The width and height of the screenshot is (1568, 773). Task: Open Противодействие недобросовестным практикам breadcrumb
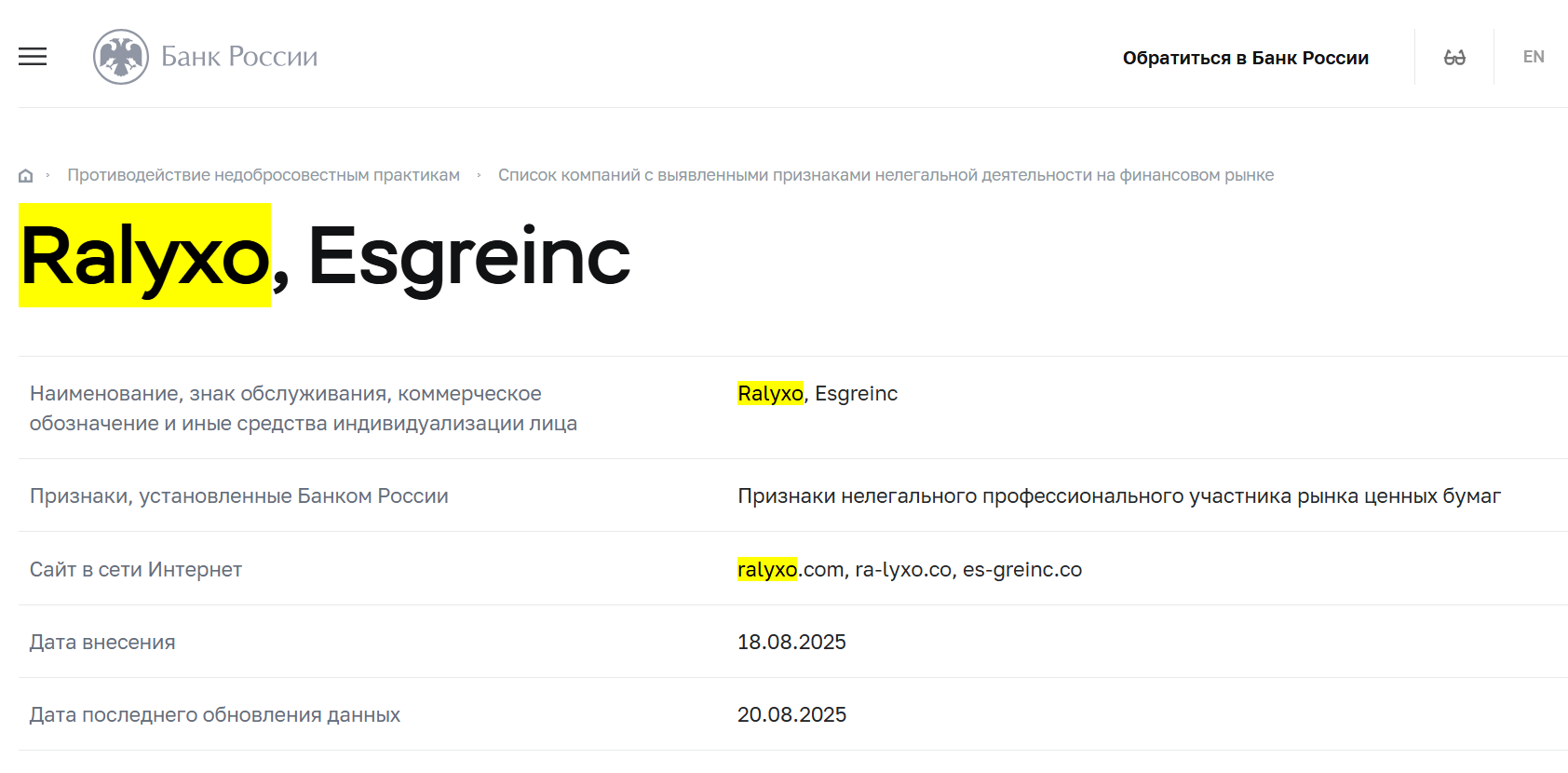click(264, 175)
